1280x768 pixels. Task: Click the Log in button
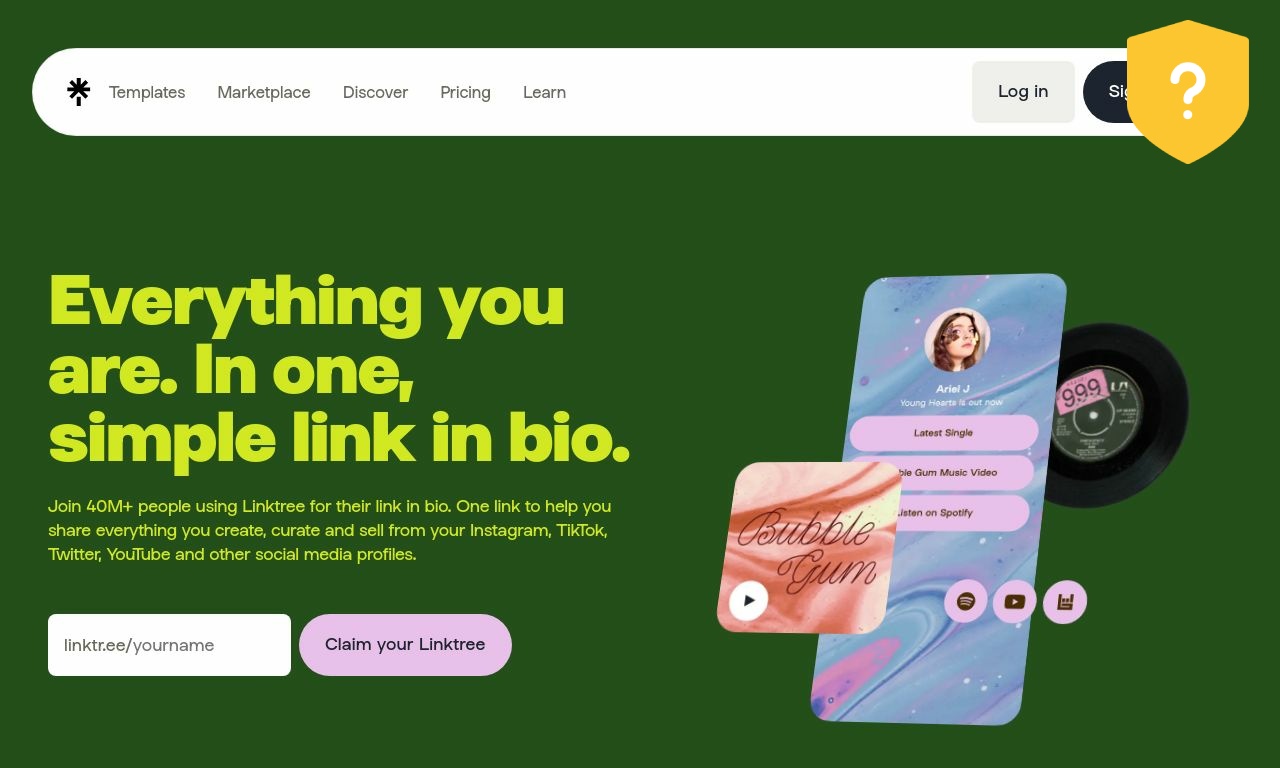click(1023, 92)
